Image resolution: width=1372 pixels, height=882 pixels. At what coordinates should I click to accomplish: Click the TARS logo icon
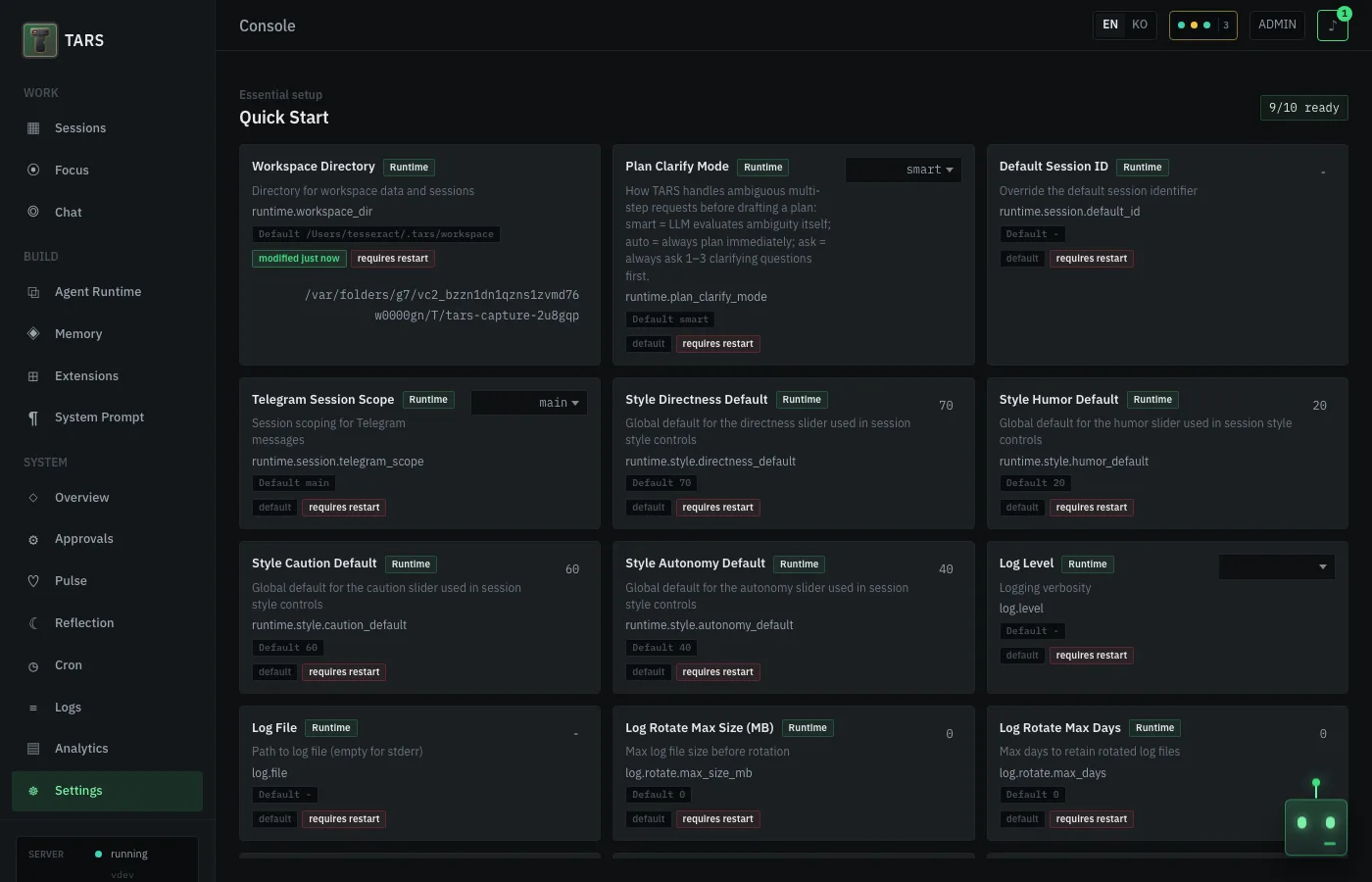pyautogui.click(x=40, y=40)
